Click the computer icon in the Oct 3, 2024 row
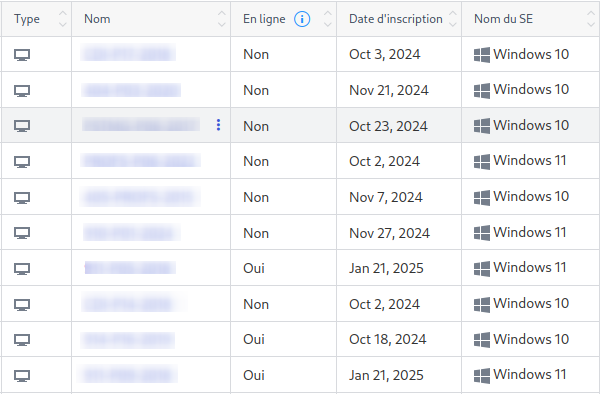This screenshot has height=394, width=600. pos(22,55)
